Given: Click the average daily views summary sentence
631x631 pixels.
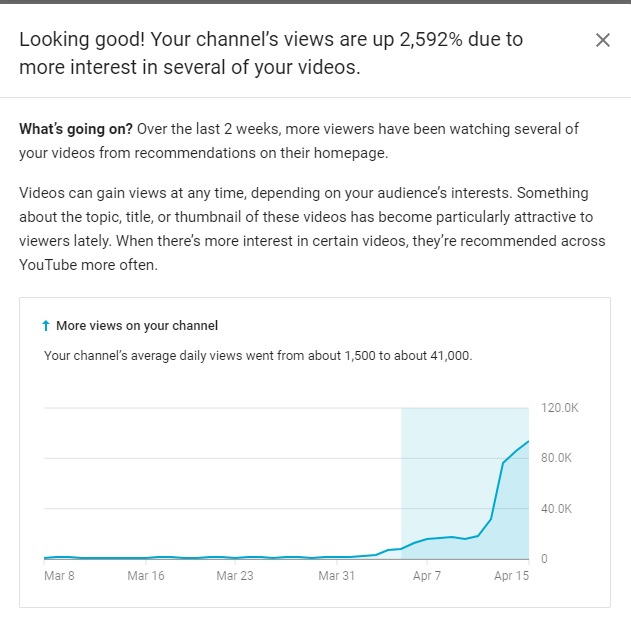Looking at the screenshot, I should tap(258, 356).
